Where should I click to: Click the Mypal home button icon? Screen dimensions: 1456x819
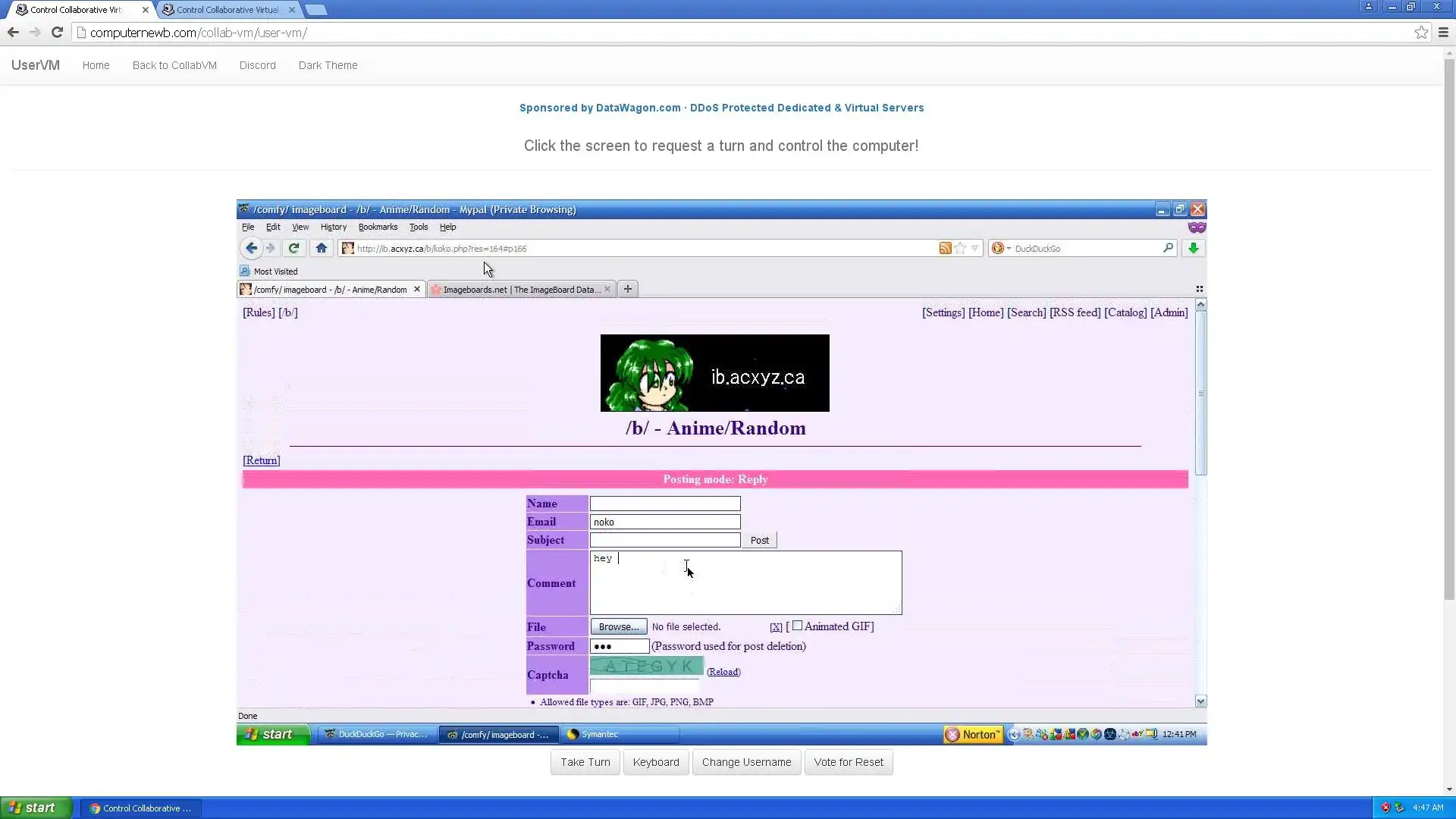(x=322, y=248)
